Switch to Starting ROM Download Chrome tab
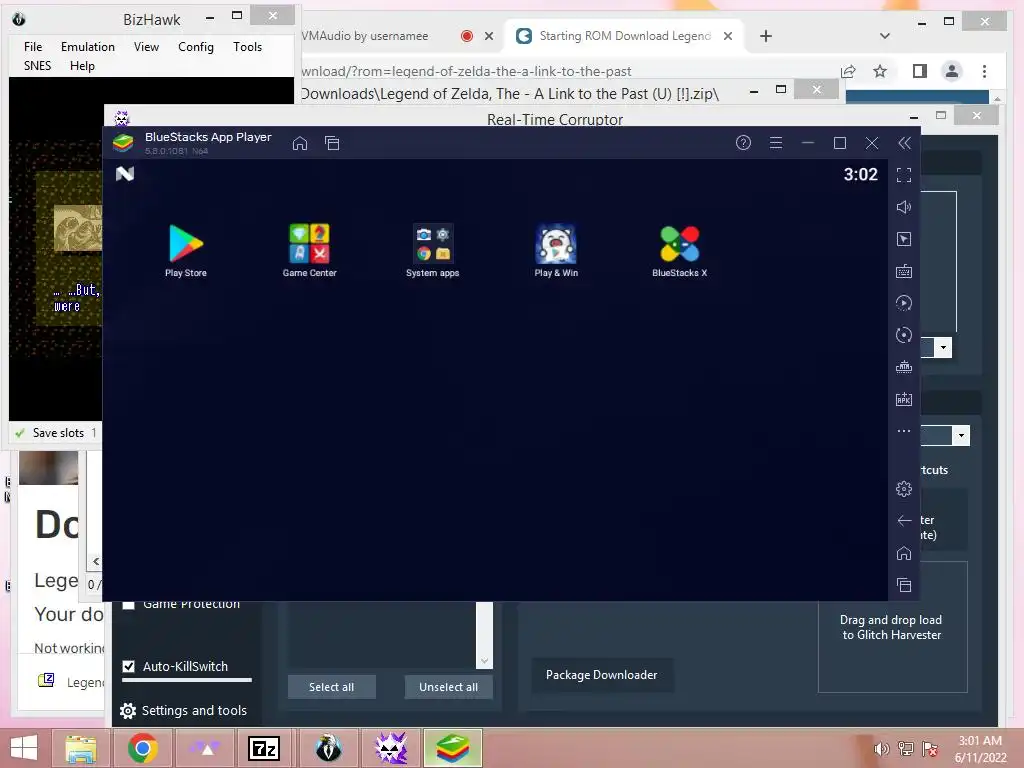1024x768 pixels. pos(624,36)
